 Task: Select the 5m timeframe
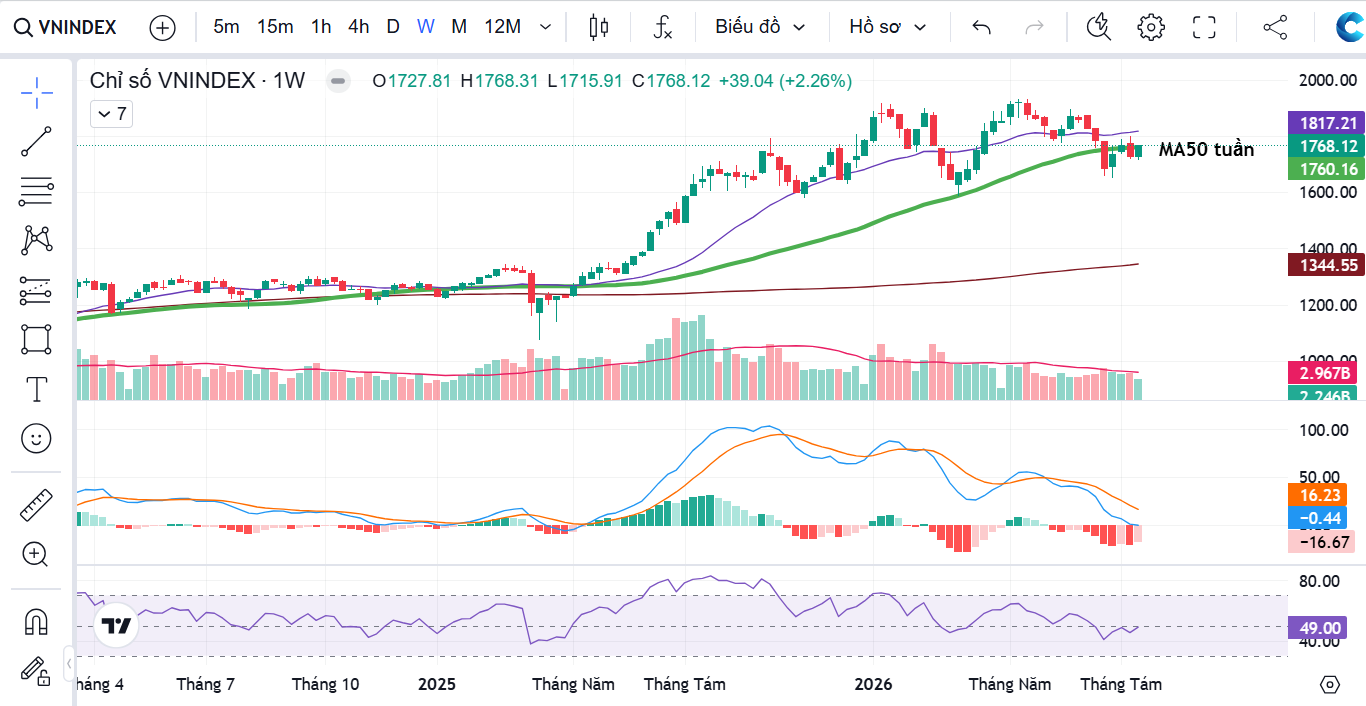pos(227,27)
